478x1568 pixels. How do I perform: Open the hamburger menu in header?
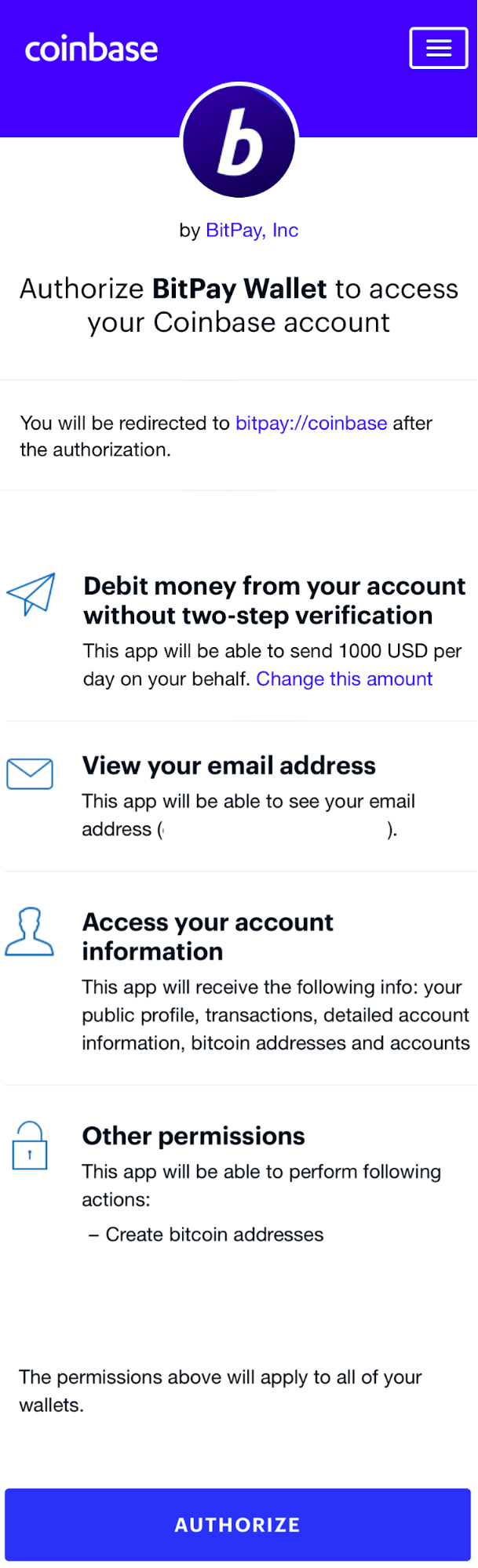click(439, 48)
